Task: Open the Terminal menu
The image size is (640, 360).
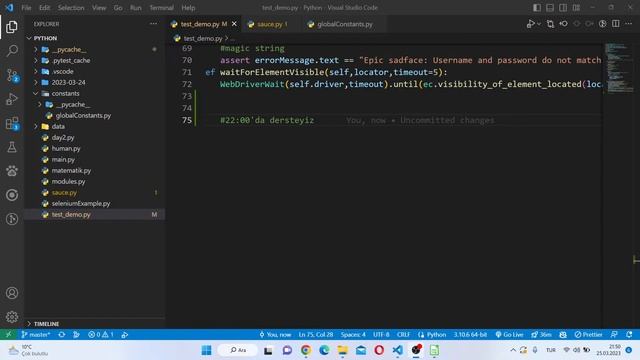Action: (161, 8)
